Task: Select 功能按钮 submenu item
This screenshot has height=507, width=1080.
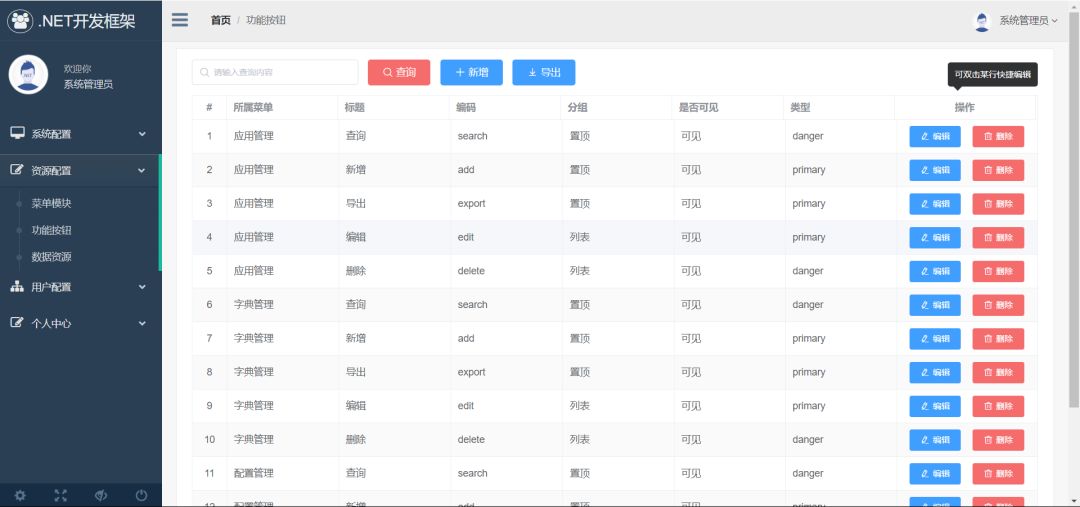Action: click(52, 230)
